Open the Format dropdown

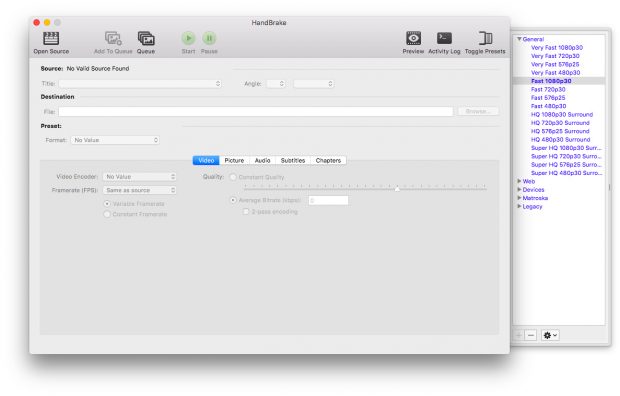pyautogui.click(x=115, y=140)
